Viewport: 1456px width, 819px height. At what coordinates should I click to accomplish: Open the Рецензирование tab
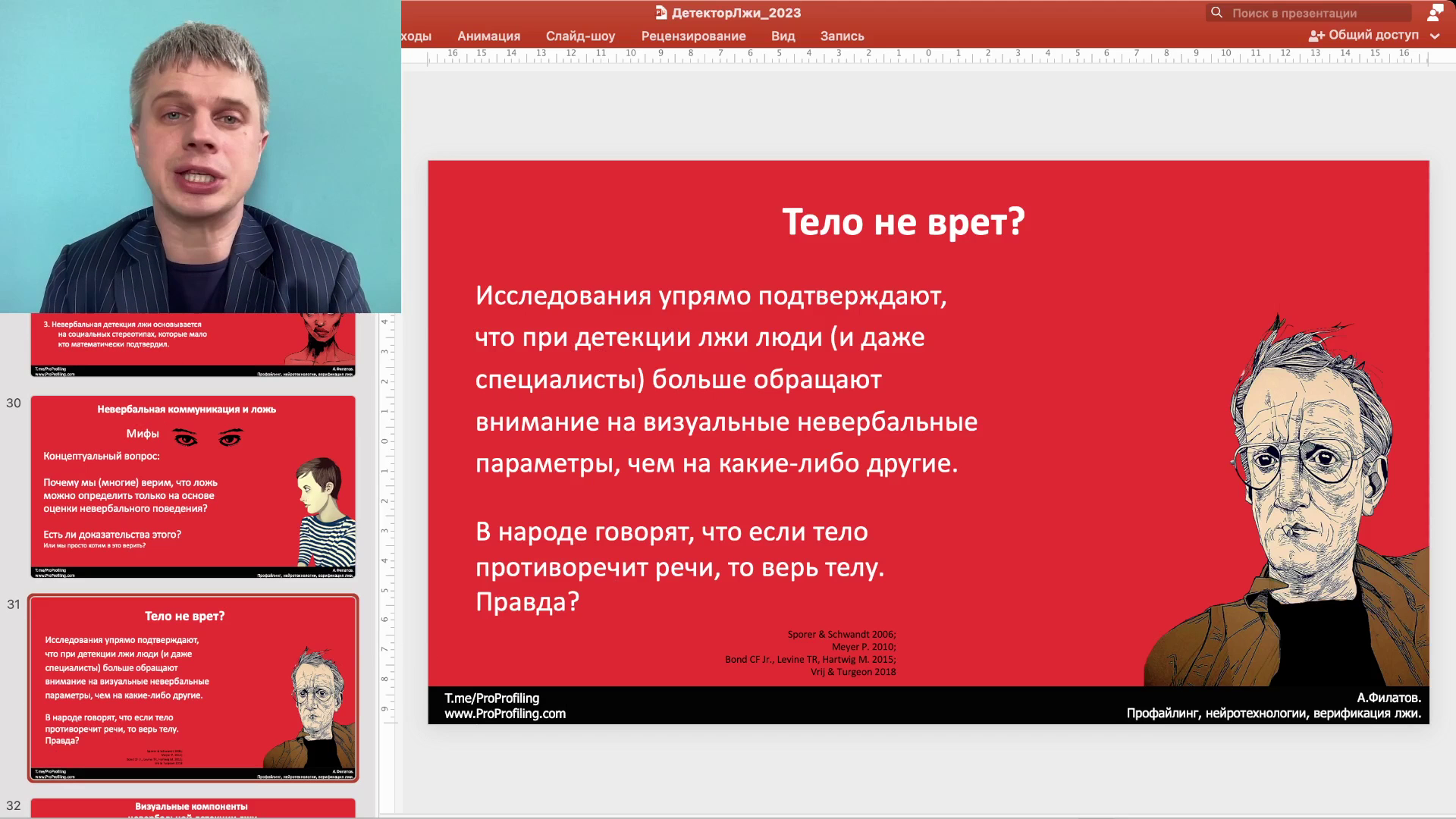(693, 36)
